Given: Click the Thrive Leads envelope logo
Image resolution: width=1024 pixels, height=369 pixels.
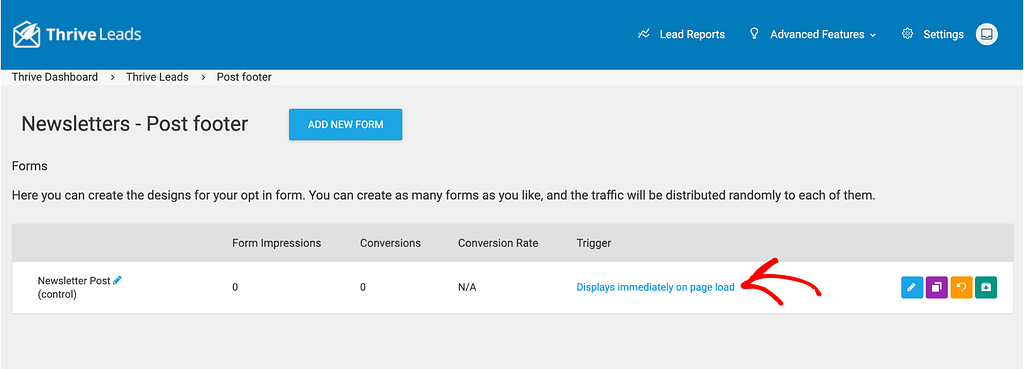Looking at the screenshot, I should click(x=27, y=34).
